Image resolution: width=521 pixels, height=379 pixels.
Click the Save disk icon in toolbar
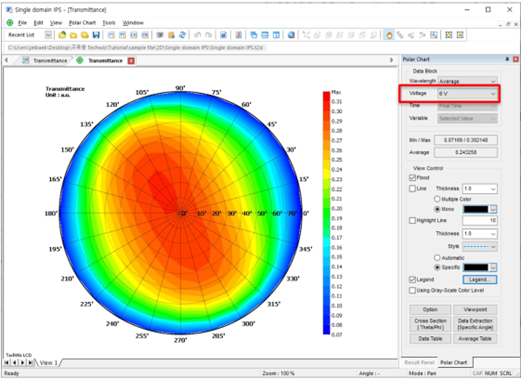pos(96,35)
